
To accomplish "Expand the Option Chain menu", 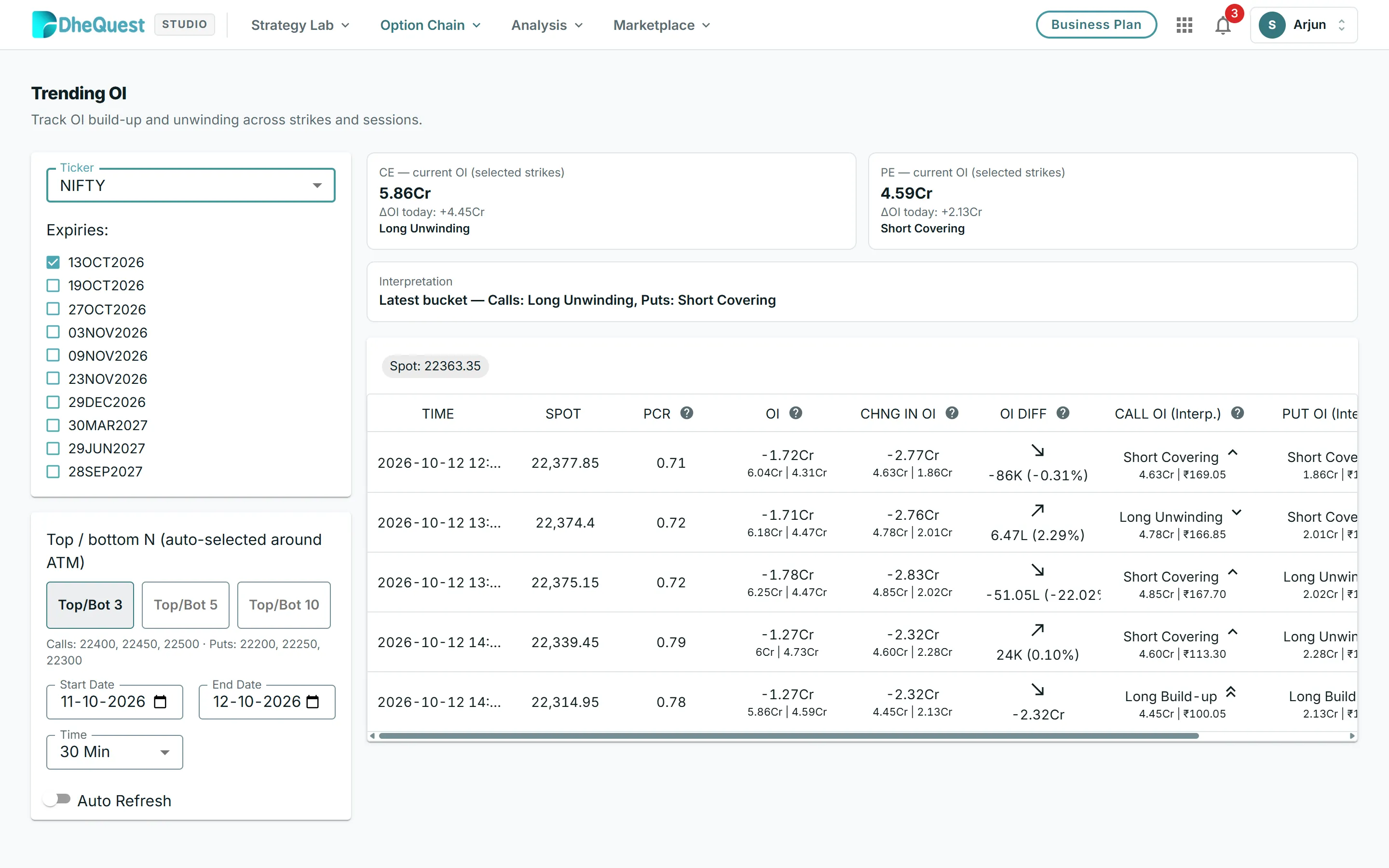I will (431, 25).
